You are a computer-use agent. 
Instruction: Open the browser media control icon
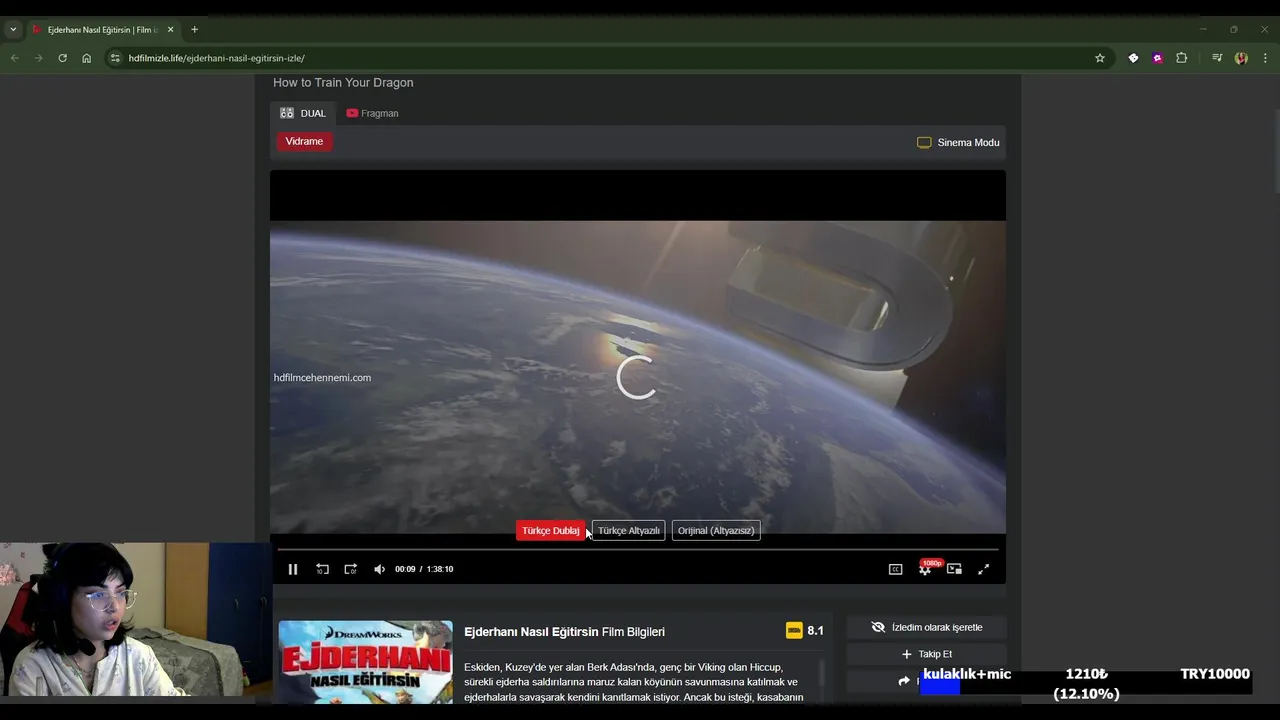(x=1217, y=58)
